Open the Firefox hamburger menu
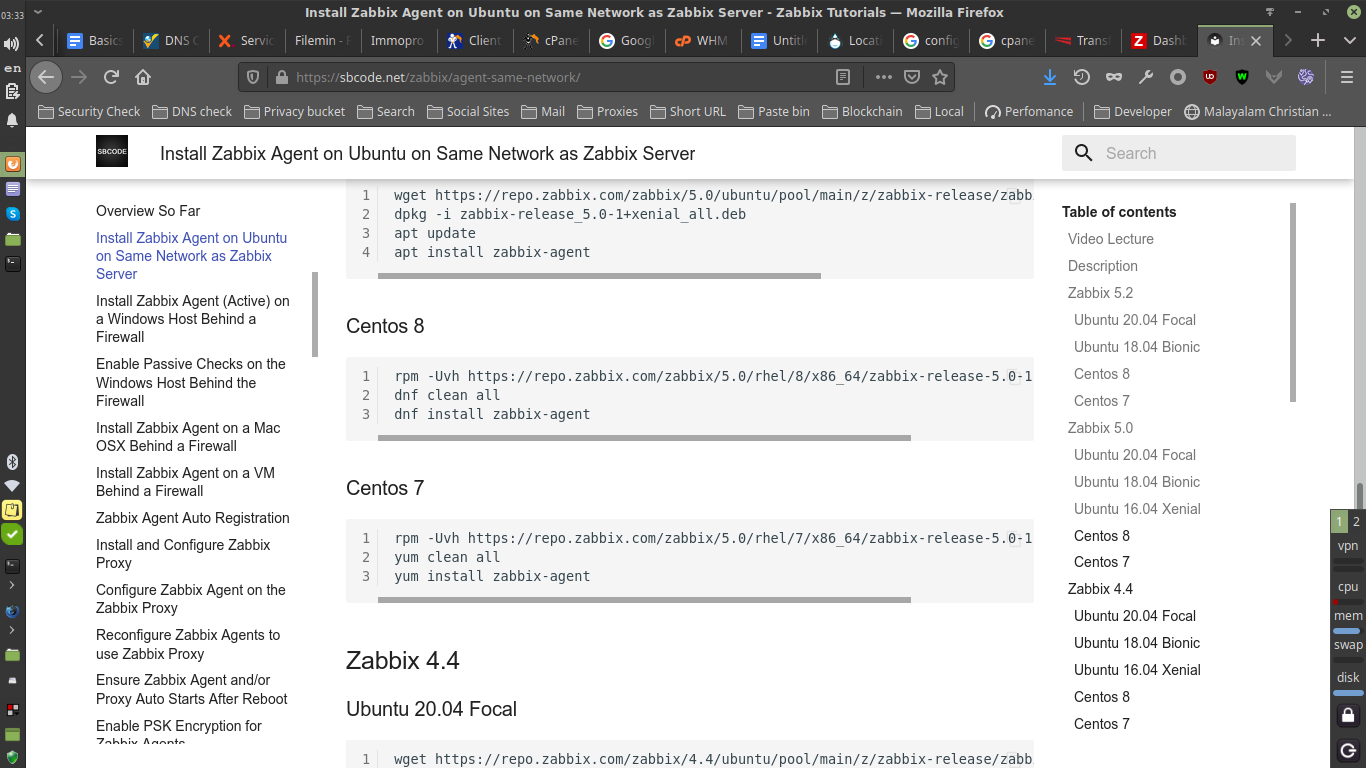The height and width of the screenshot is (768, 1366). click(1346, 77)
